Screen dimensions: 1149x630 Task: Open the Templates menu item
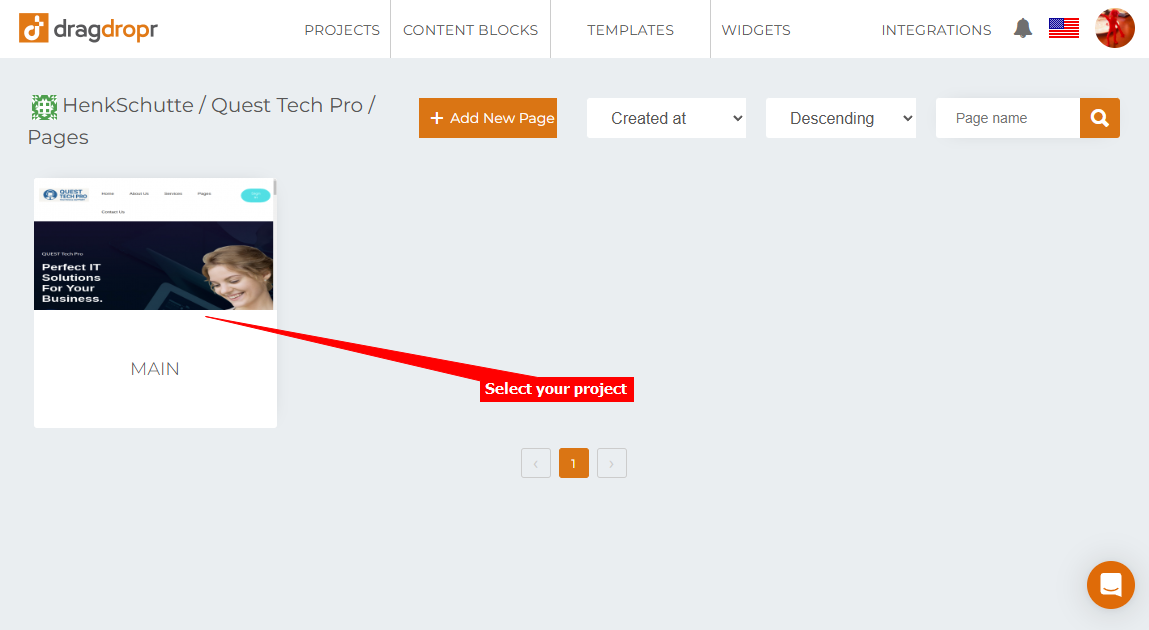(630, 30)
